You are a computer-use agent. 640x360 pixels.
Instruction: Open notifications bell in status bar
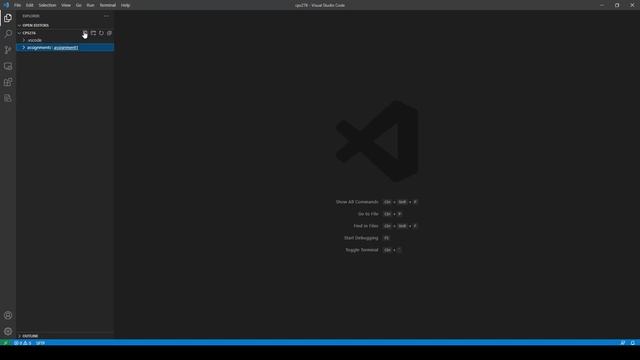(633, 343)
